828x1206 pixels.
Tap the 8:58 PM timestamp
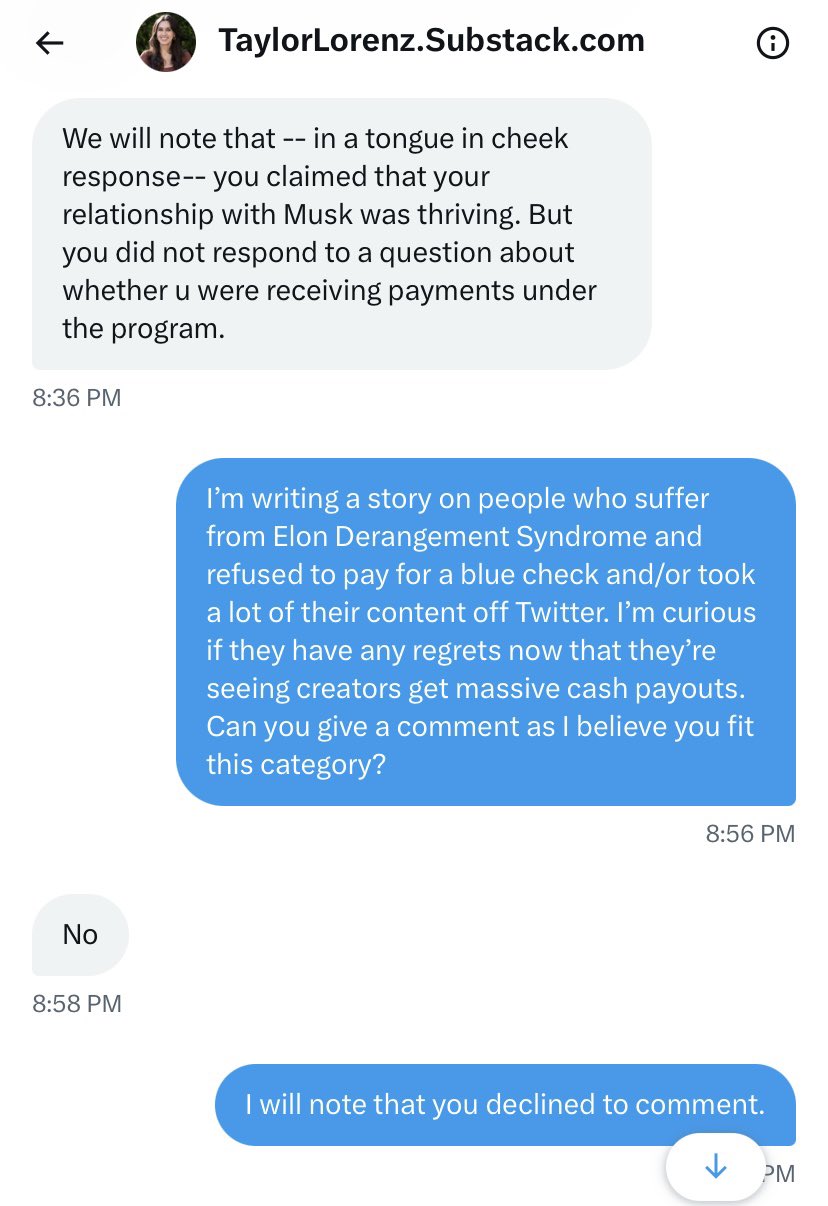click(x=77, y=1003)
